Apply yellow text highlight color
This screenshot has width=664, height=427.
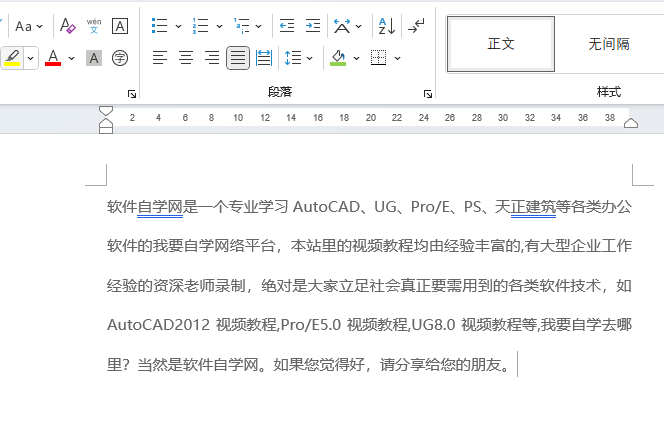coord(12,58)
